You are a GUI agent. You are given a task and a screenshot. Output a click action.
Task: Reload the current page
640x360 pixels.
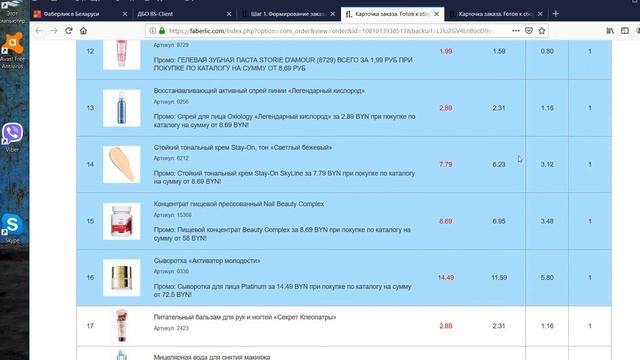click(69, 31)
